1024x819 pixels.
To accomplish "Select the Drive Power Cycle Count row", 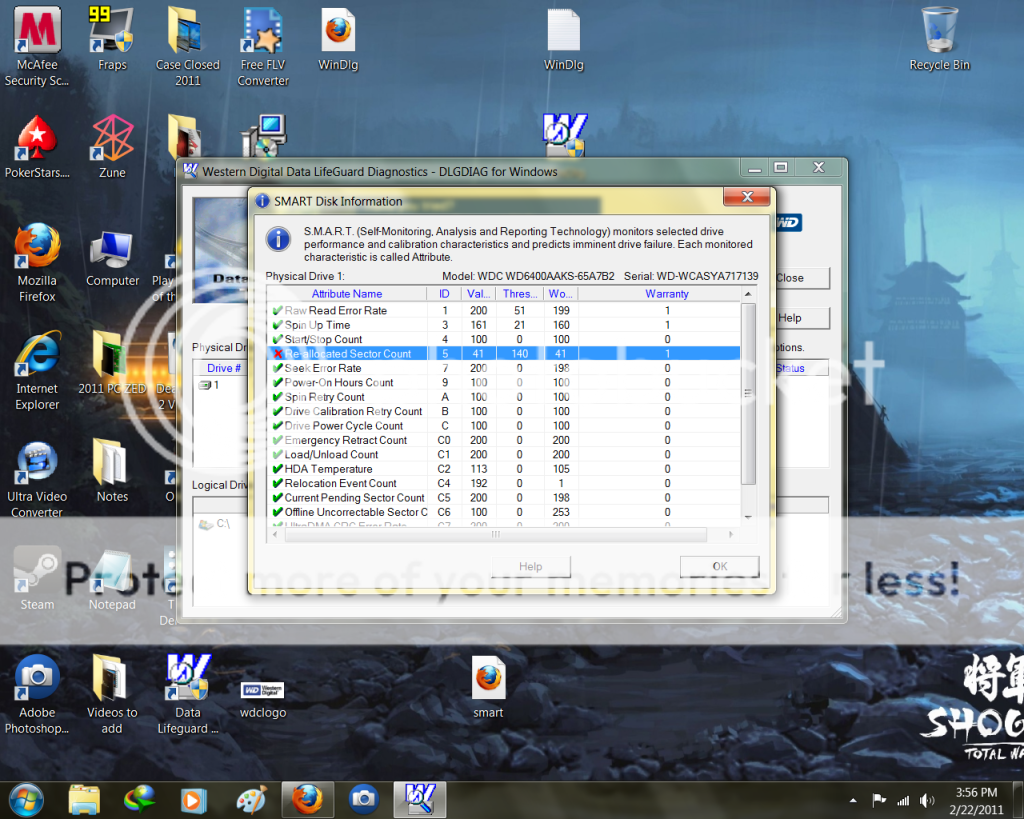I will (504, 426).
